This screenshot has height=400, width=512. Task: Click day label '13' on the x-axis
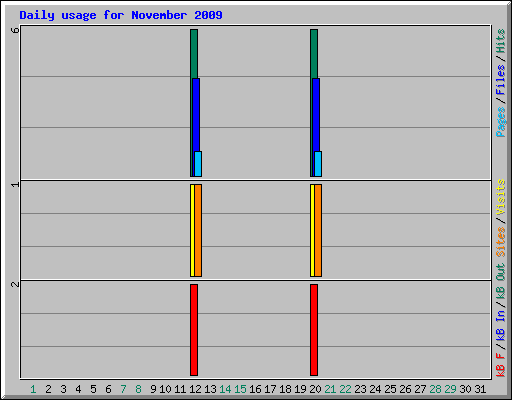pyautogui.click(x=210, y=389)
